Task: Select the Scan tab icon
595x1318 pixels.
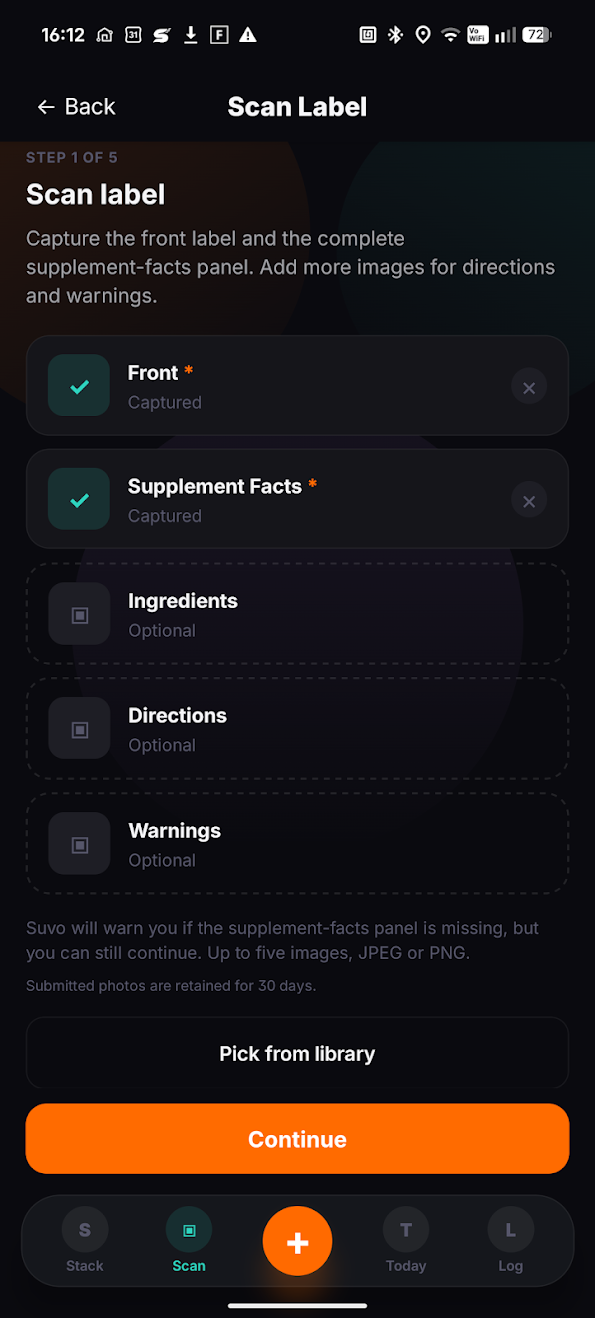Action: pyautogui.click(x=189, y=1230)
